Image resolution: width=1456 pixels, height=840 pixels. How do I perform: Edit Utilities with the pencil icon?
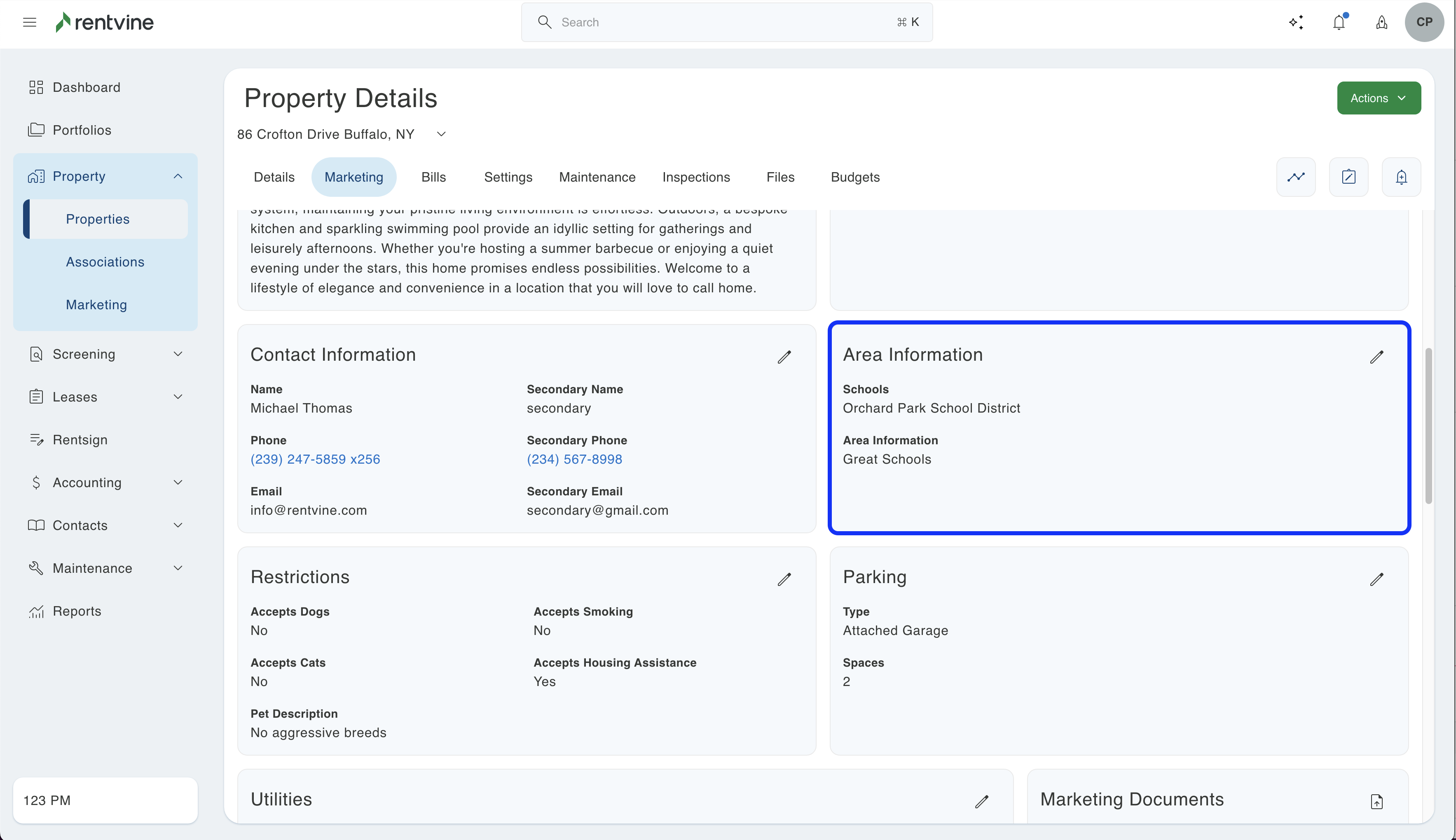(x=981, y=801)
